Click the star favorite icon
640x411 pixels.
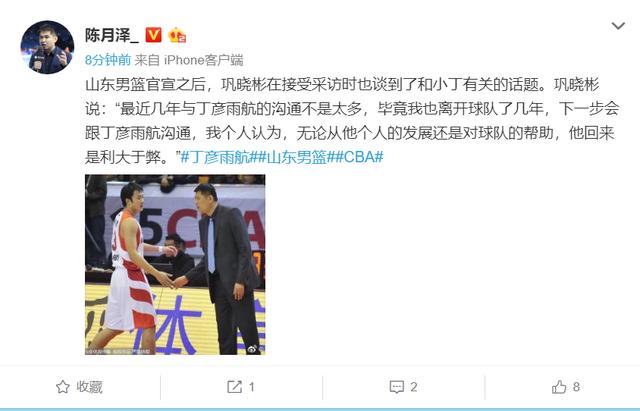point(62,387)
